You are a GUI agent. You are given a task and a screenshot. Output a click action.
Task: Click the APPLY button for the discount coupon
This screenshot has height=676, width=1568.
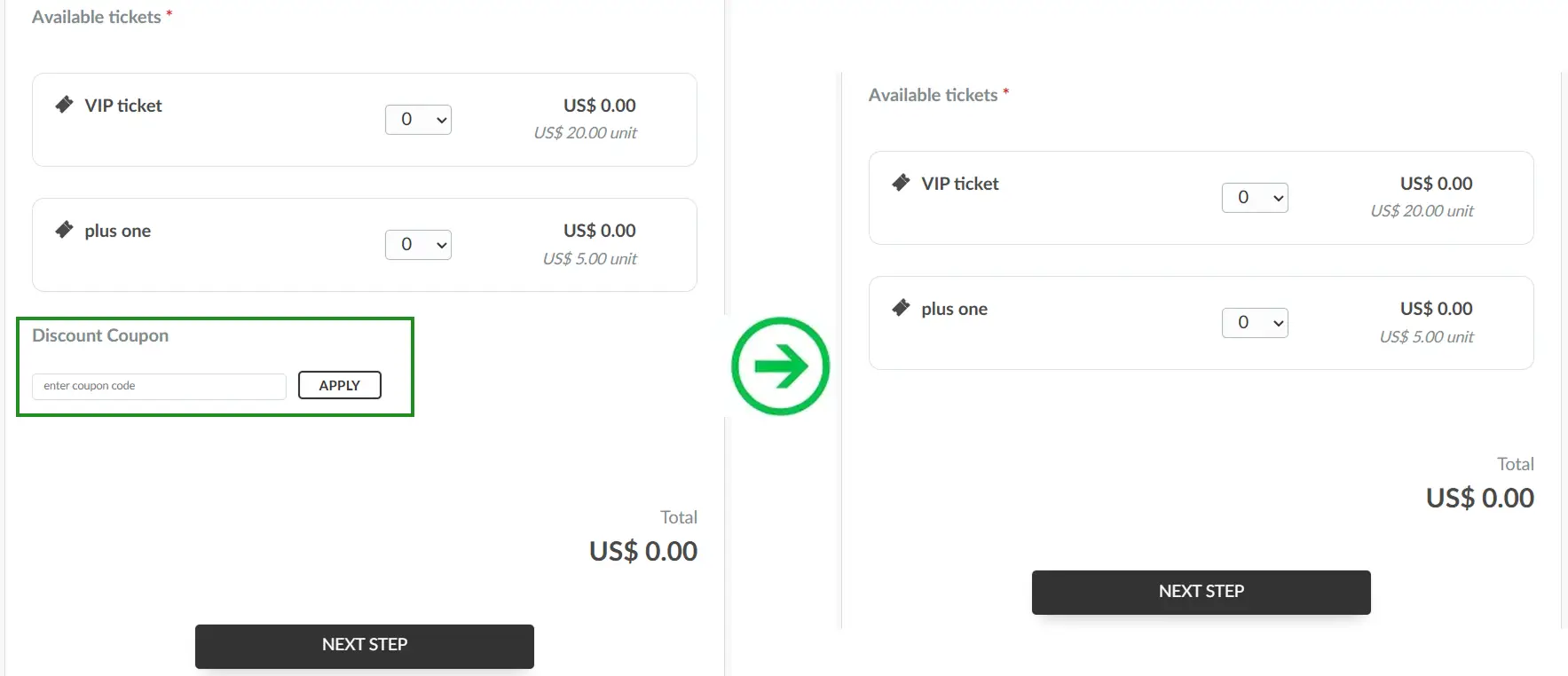click(x=339, y=384)
